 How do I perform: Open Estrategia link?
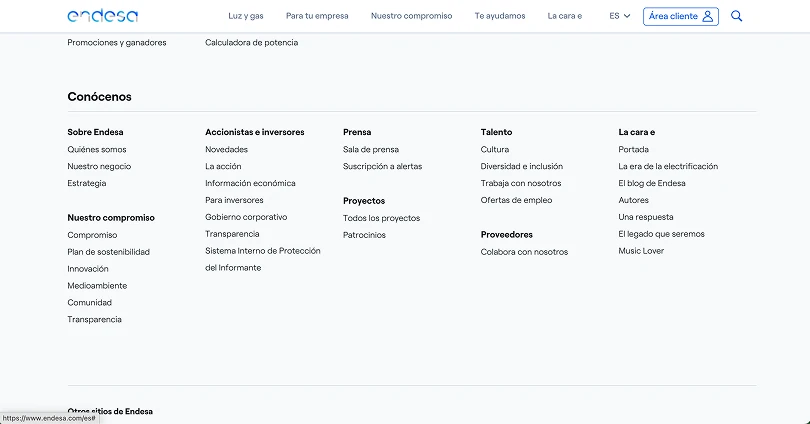(x=87, y=183)
